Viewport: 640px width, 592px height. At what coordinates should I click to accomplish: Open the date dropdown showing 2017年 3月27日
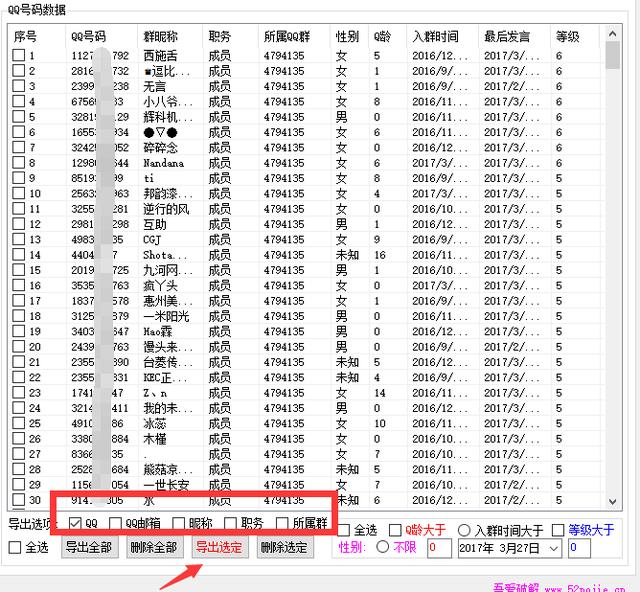551,548
